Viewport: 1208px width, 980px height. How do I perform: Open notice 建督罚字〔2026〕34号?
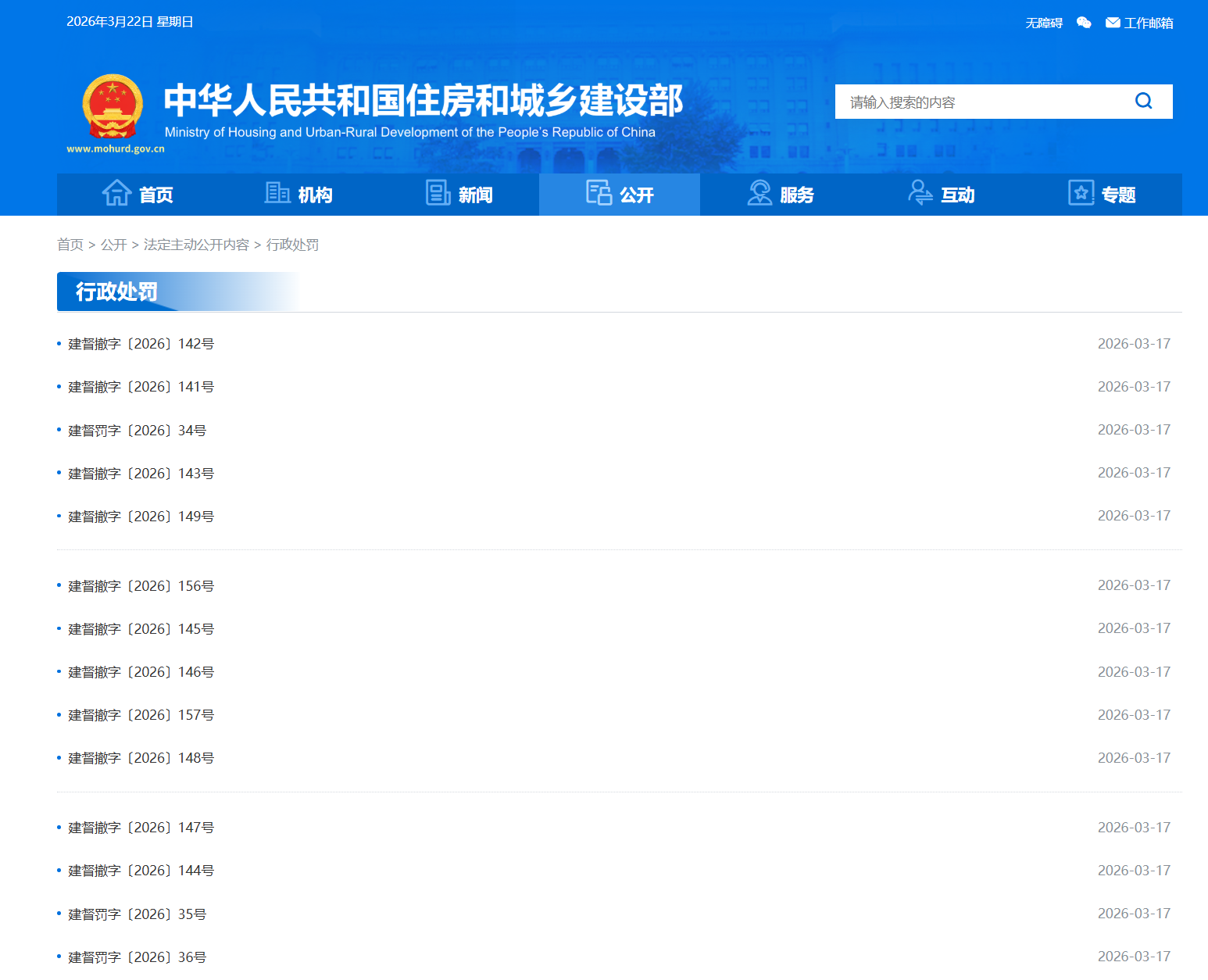tap(134, 430)
